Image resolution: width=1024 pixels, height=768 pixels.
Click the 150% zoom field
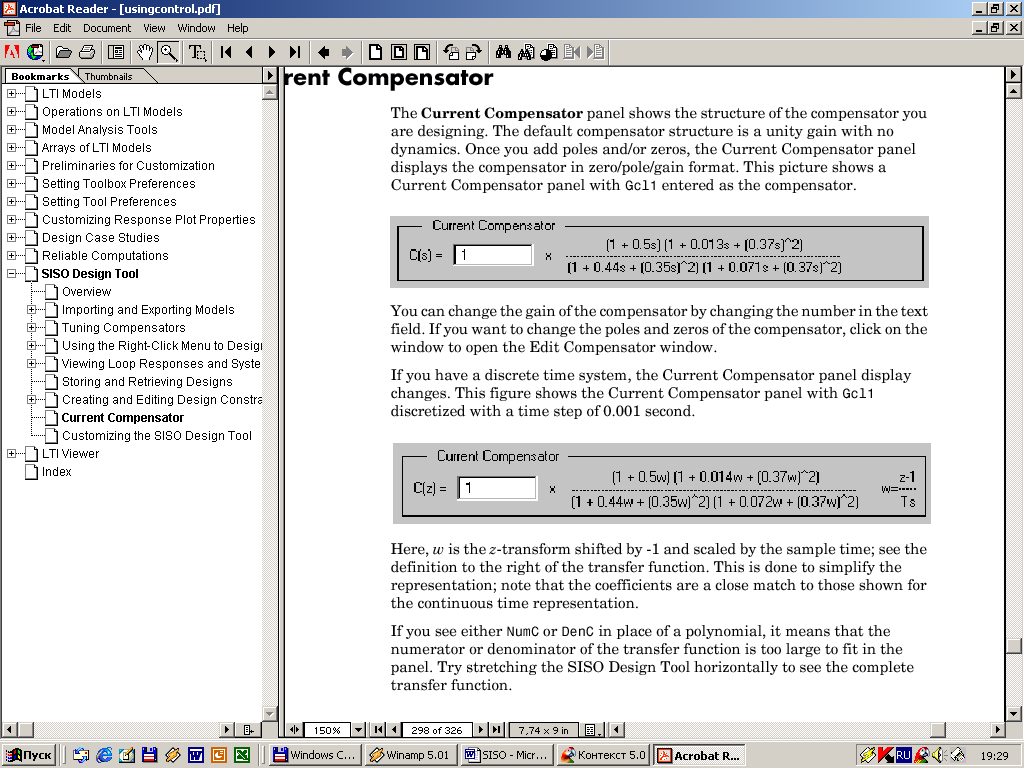pos(327,729)
